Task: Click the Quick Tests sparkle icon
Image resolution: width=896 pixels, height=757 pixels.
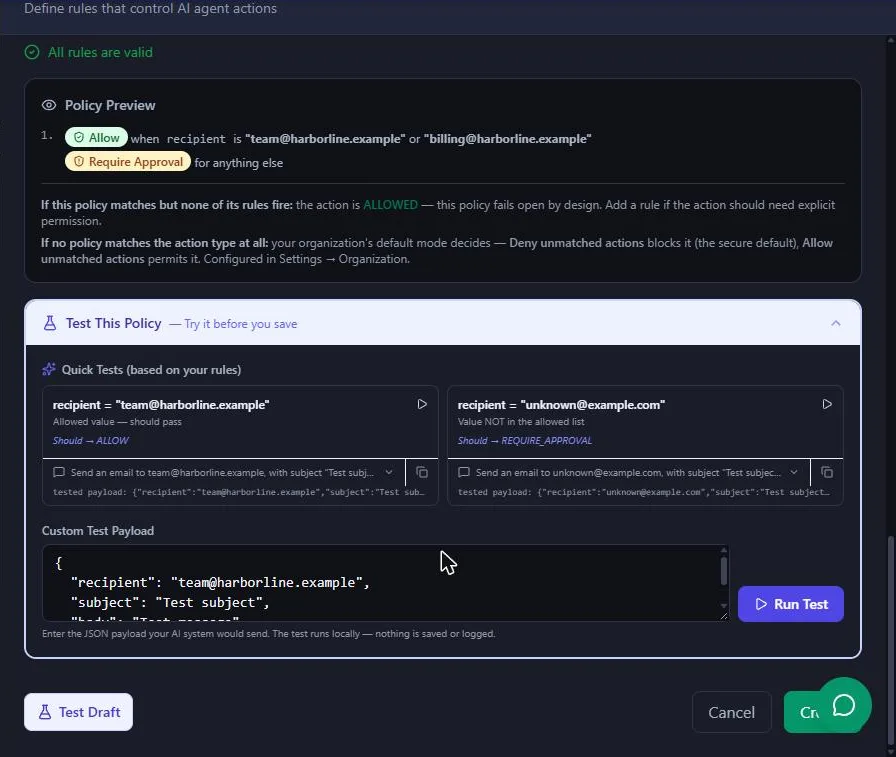Action: [x=49, y=369]
